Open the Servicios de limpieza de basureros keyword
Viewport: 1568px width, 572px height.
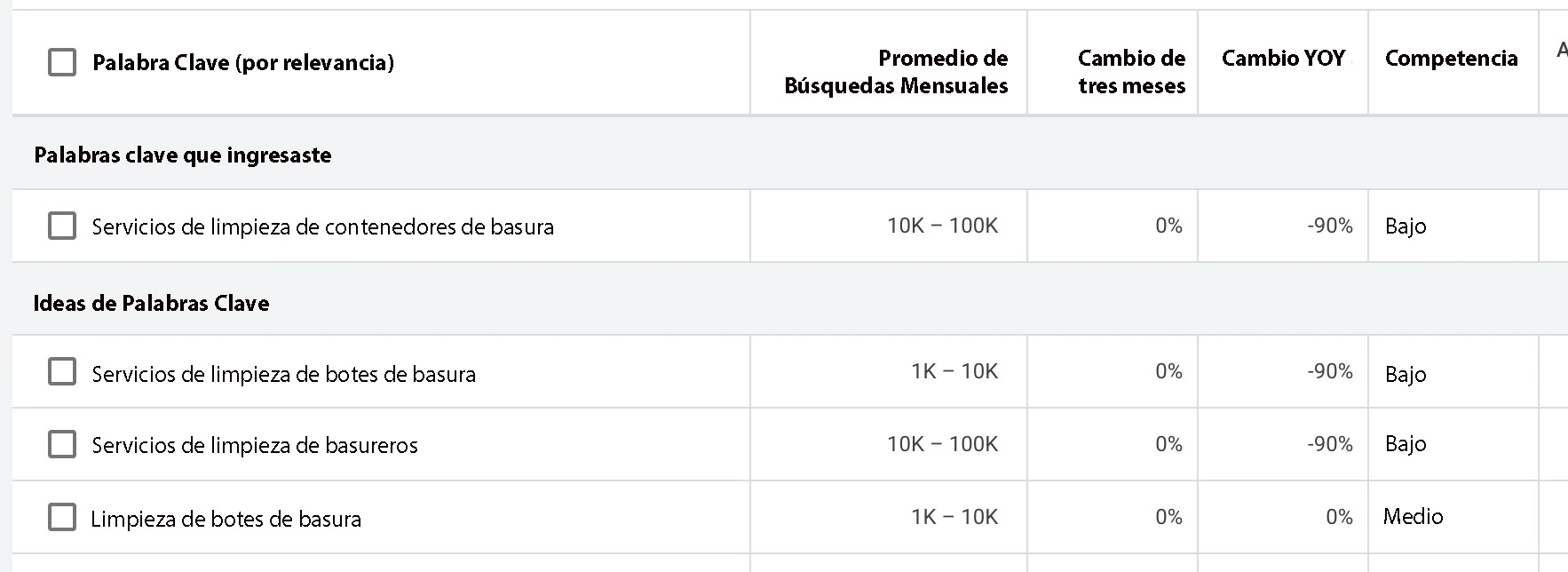tap(254, 445)
